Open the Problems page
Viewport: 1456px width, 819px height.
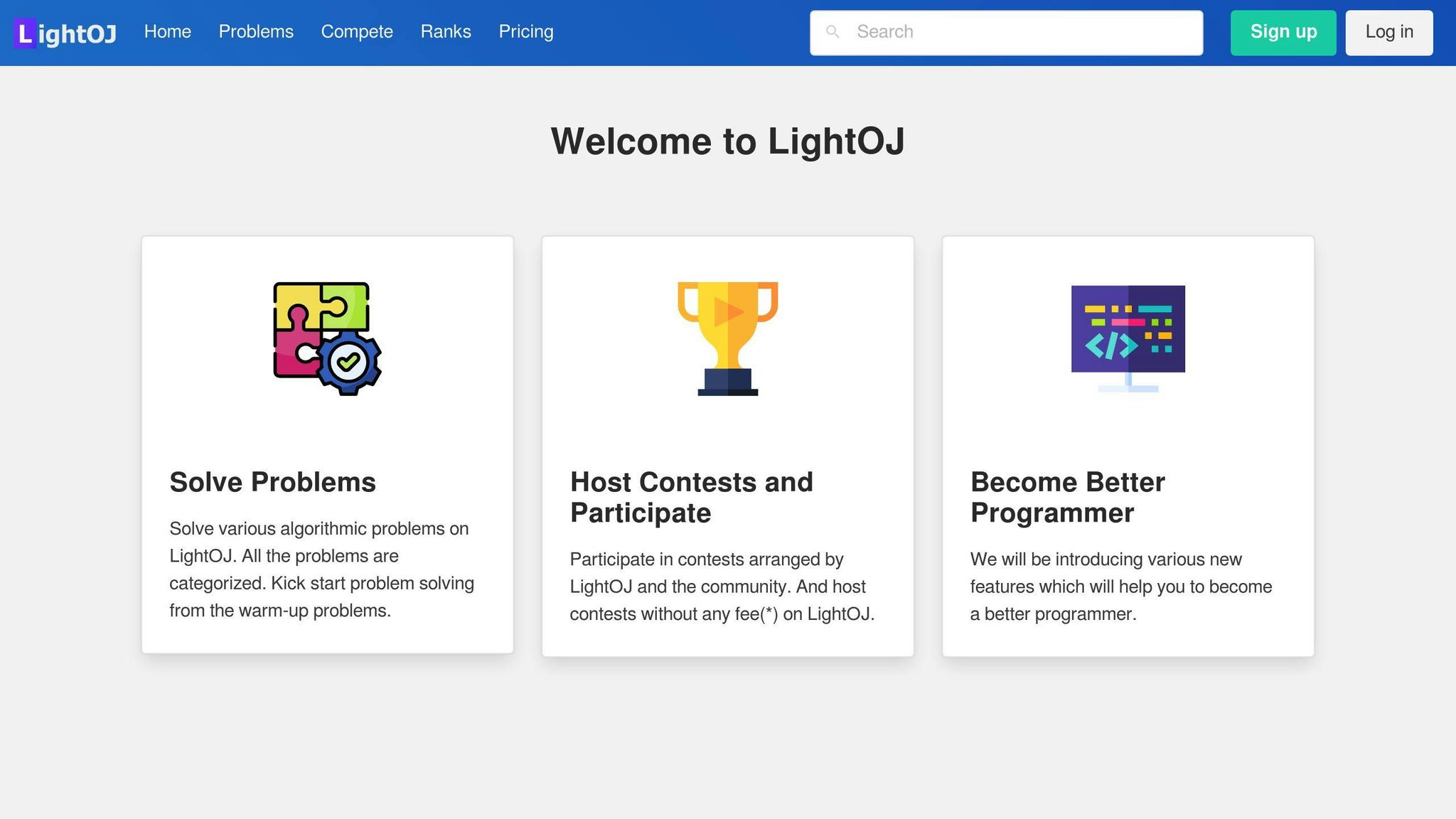[x=256, y=31]
